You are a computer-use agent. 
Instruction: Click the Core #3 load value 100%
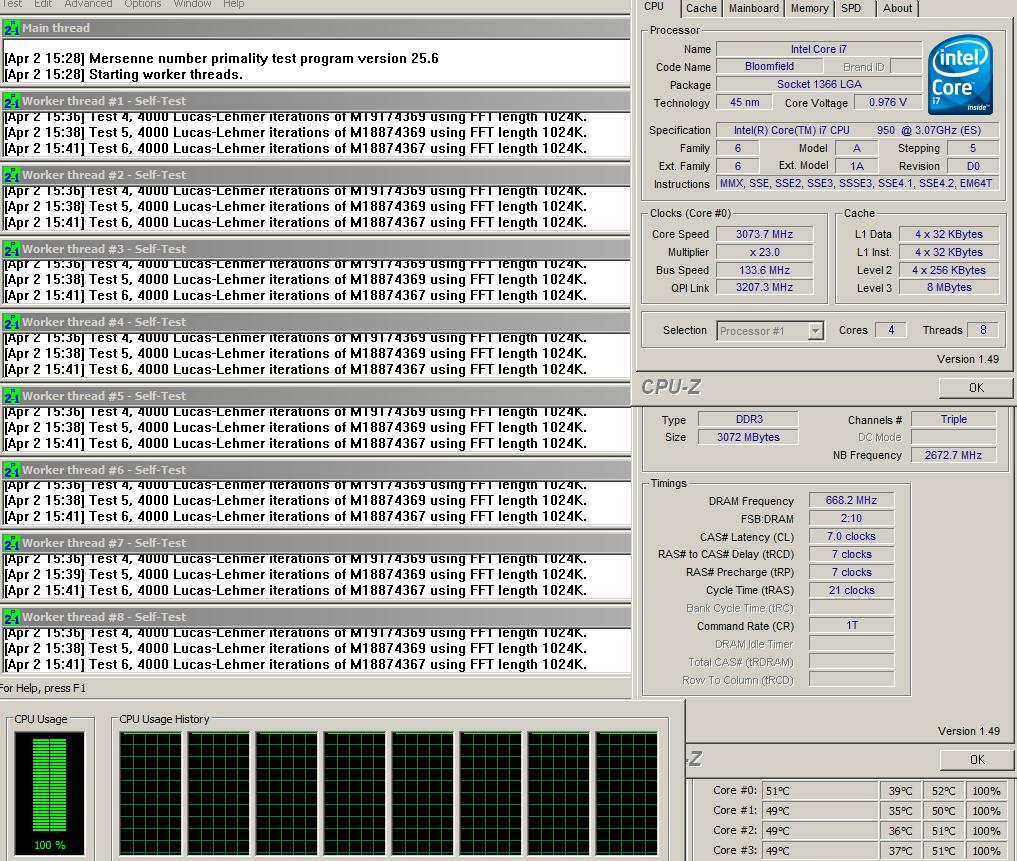[986, 851]
